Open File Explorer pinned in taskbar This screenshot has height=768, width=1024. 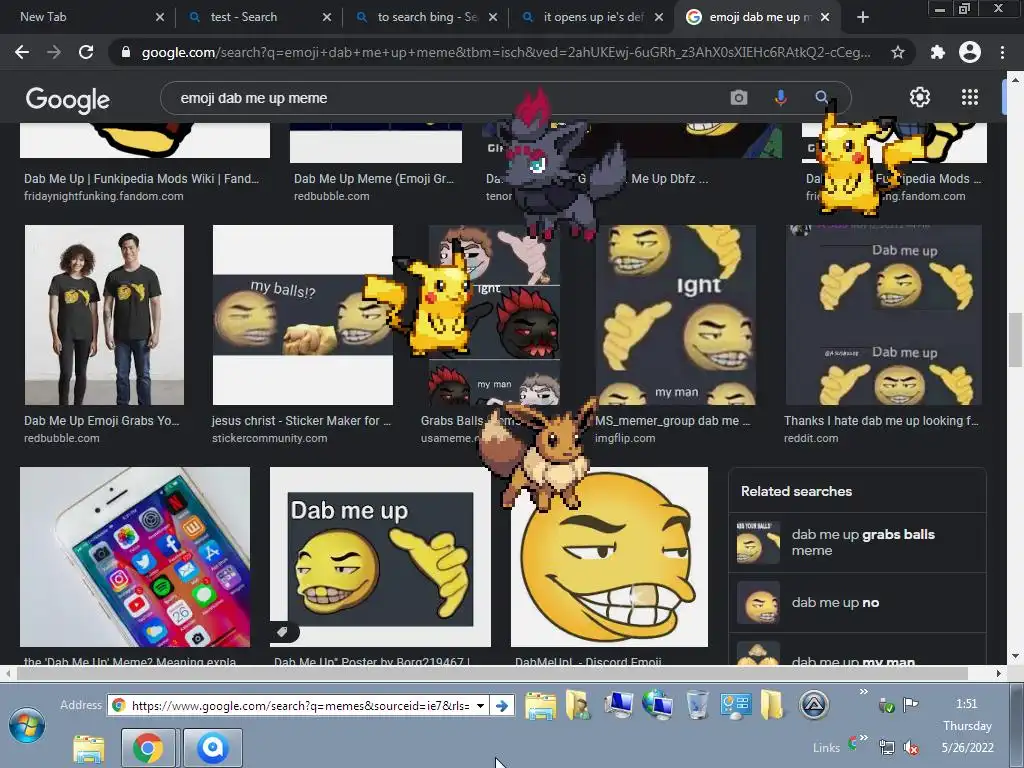(x=89, y=748)
